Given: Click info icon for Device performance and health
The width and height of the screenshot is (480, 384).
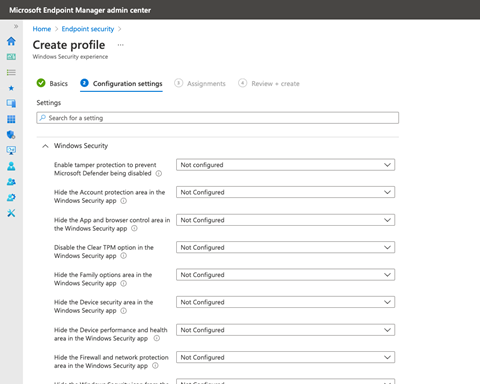Looking at the screenshot, I should (156, 338).
